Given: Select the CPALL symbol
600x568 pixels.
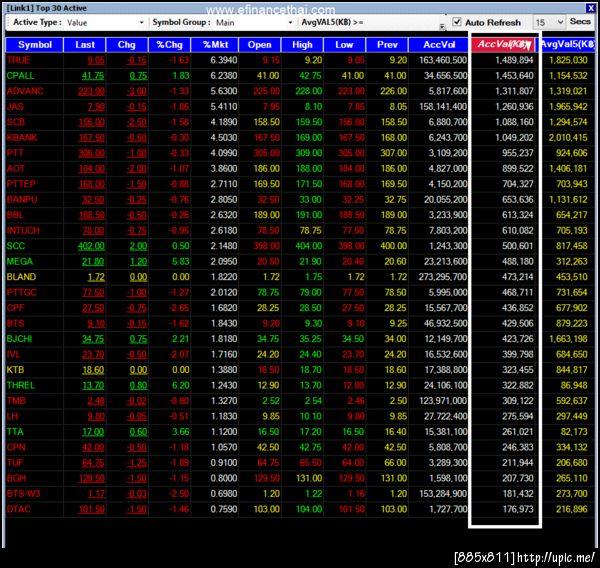Looking at the screenshot, I should pos(21,76).
